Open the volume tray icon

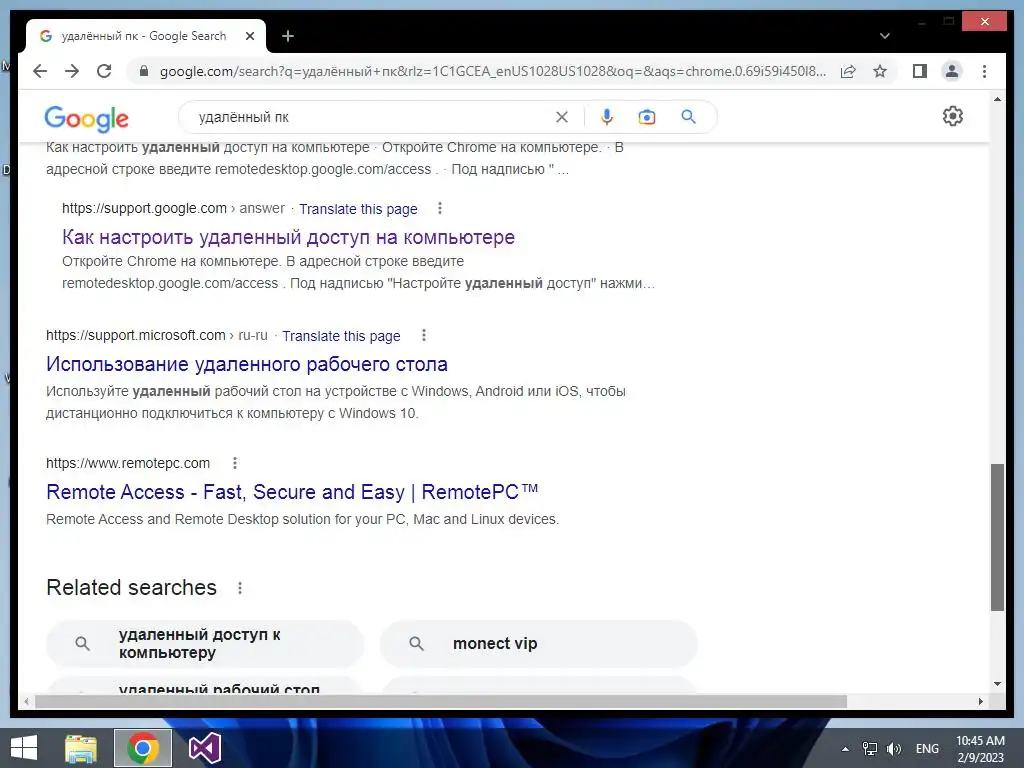point(894,749)
